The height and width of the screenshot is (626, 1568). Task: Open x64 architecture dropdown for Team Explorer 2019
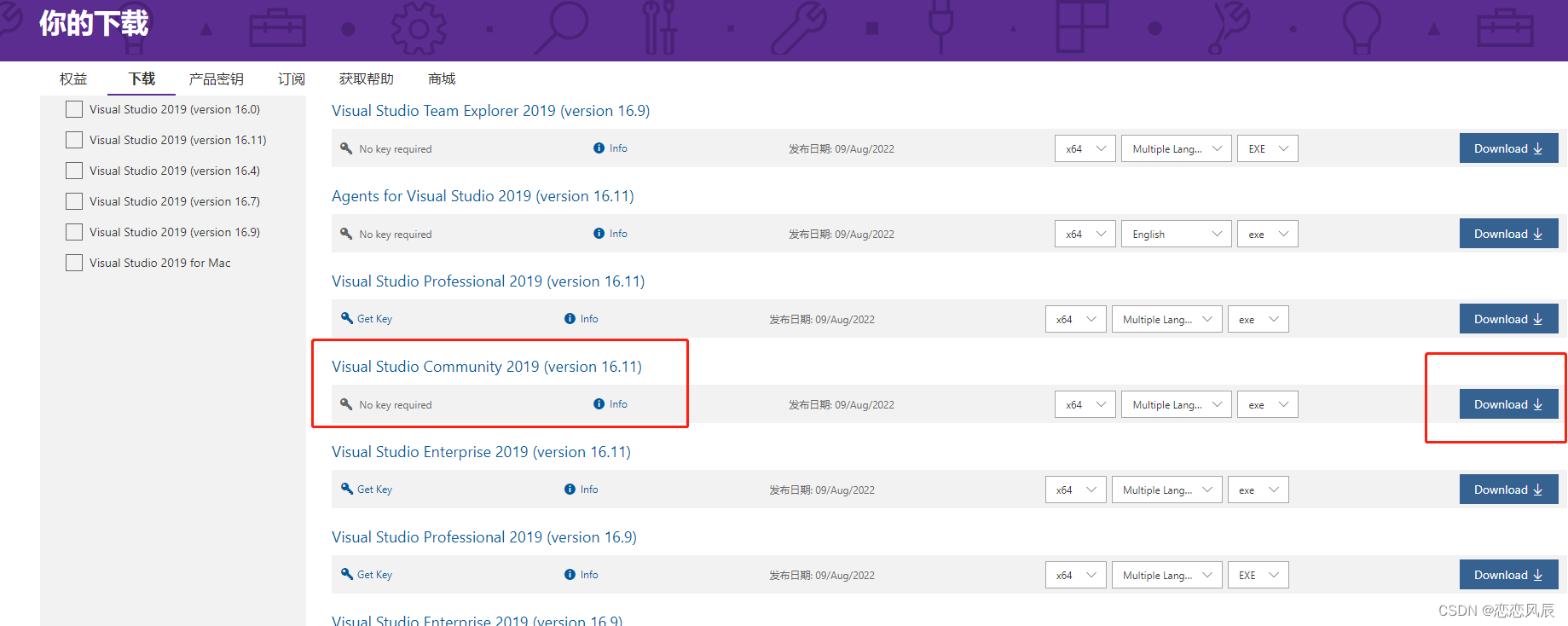tap(1085, 148)
